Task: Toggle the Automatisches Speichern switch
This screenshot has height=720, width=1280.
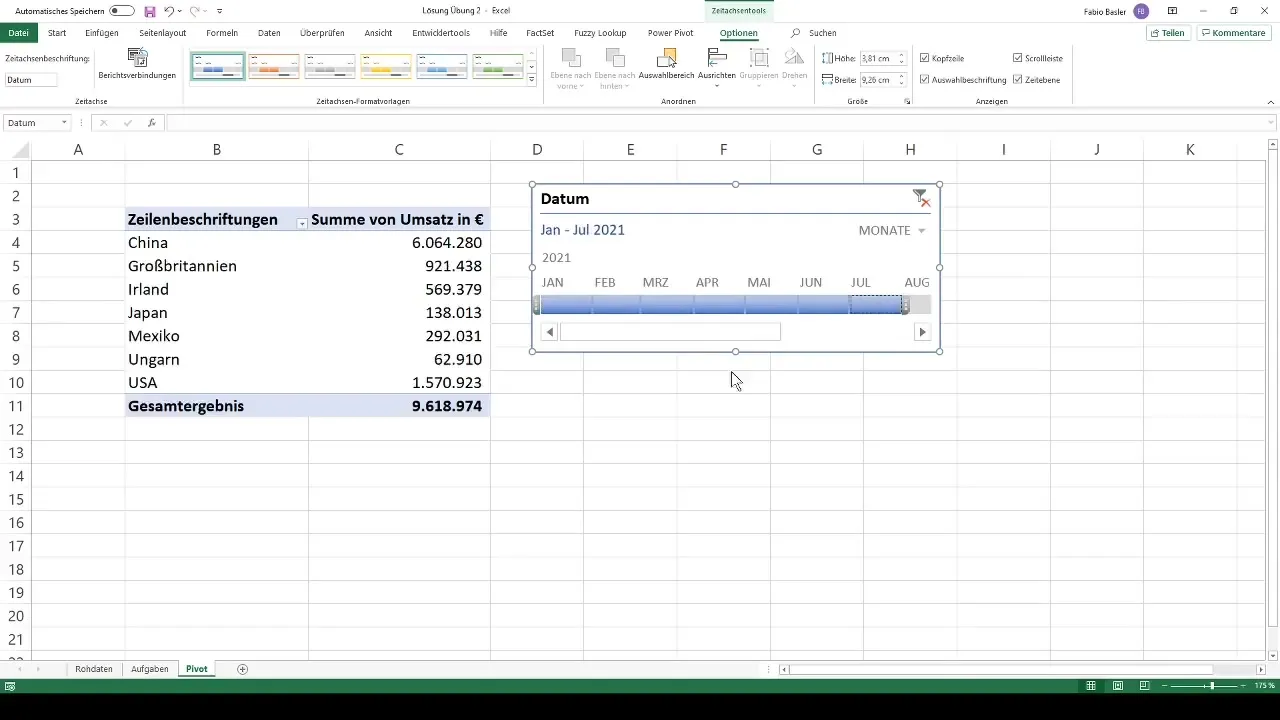Action: coord(122,11)
